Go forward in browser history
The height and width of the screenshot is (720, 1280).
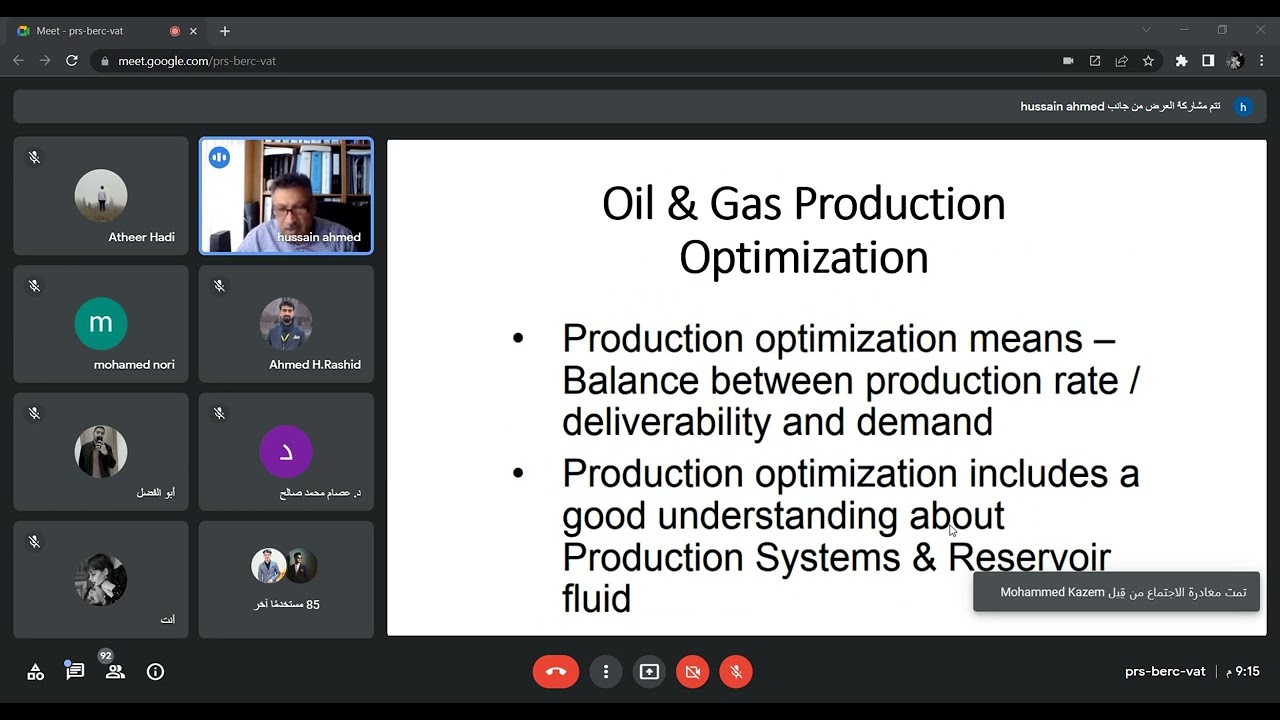pyautogui.click(x=45, y=61)
